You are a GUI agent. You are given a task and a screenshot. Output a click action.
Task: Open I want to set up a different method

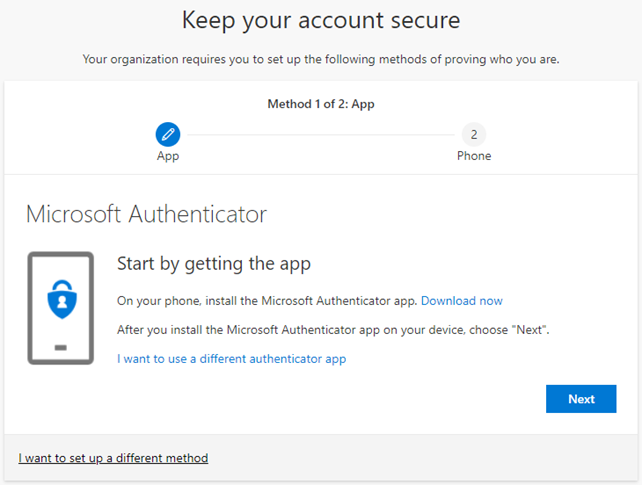coord(113,458)
